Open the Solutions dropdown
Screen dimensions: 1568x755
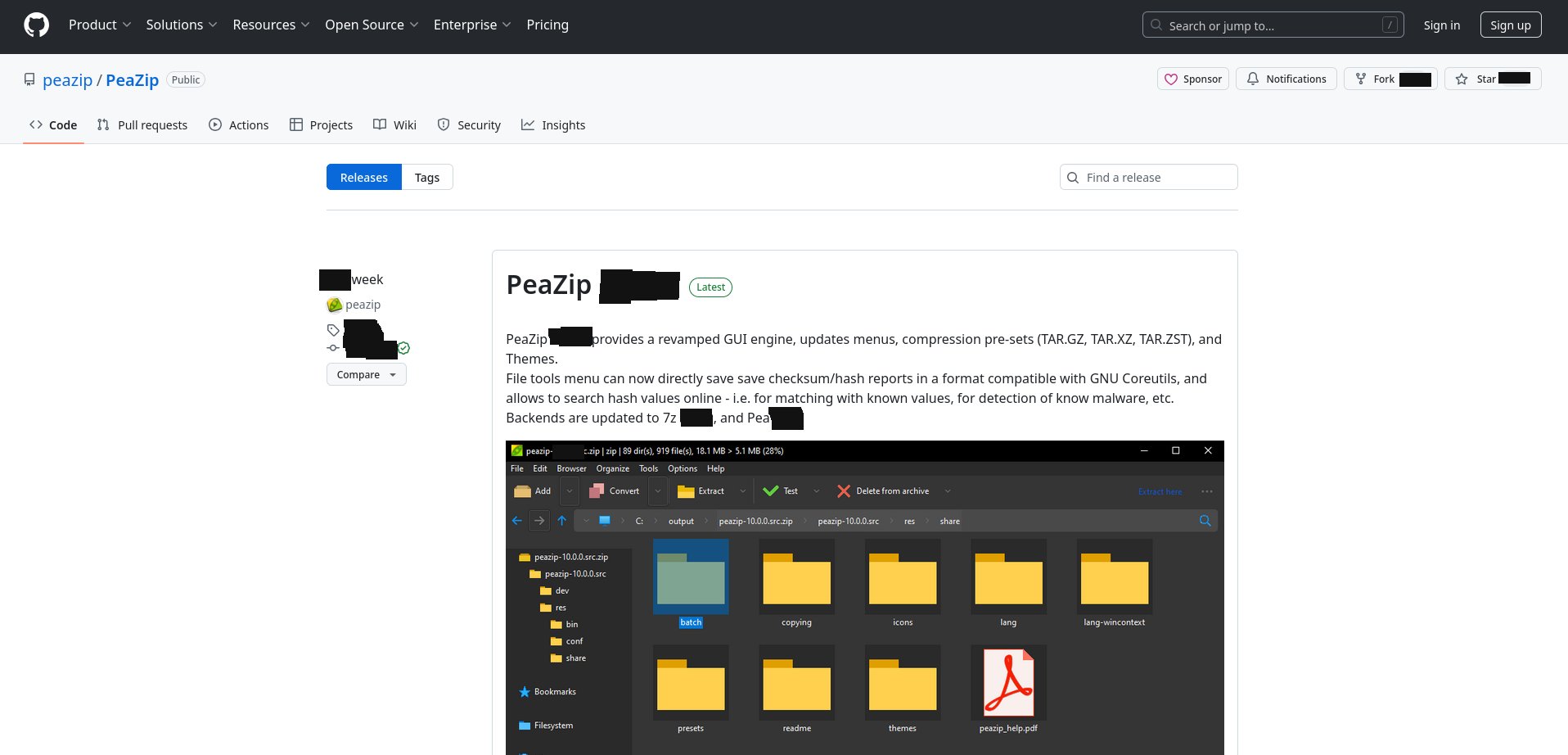pyautogui.click(x=181, y=25)
